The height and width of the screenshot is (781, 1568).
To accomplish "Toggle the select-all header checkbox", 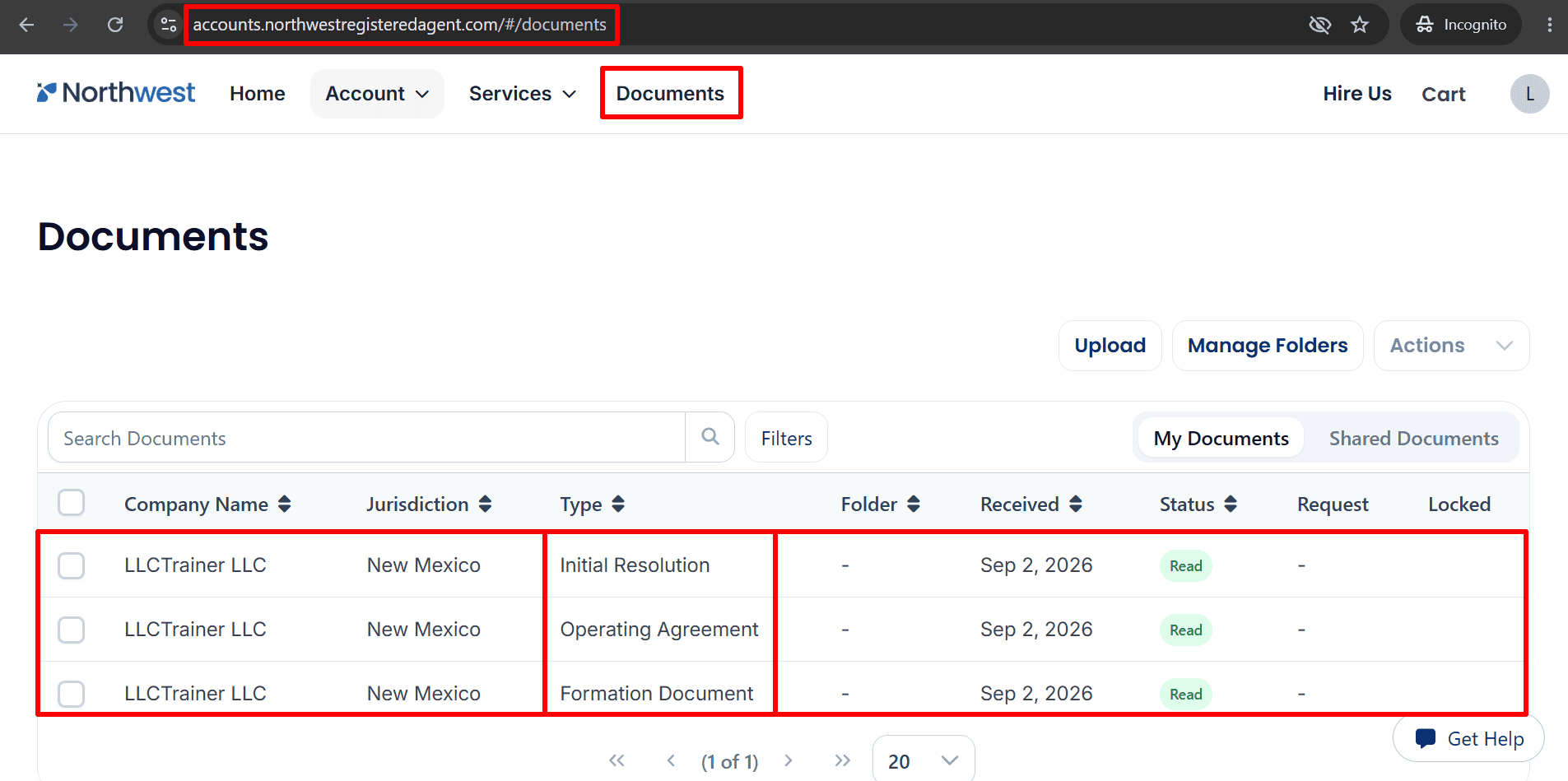I will [72, 502].
